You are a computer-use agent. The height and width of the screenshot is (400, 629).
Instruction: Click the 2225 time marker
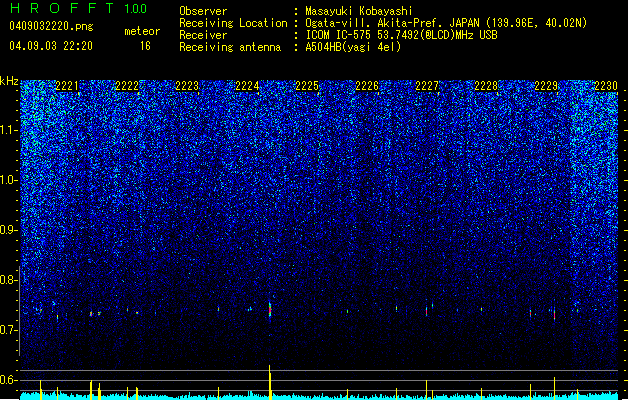[x=307, y=86]
